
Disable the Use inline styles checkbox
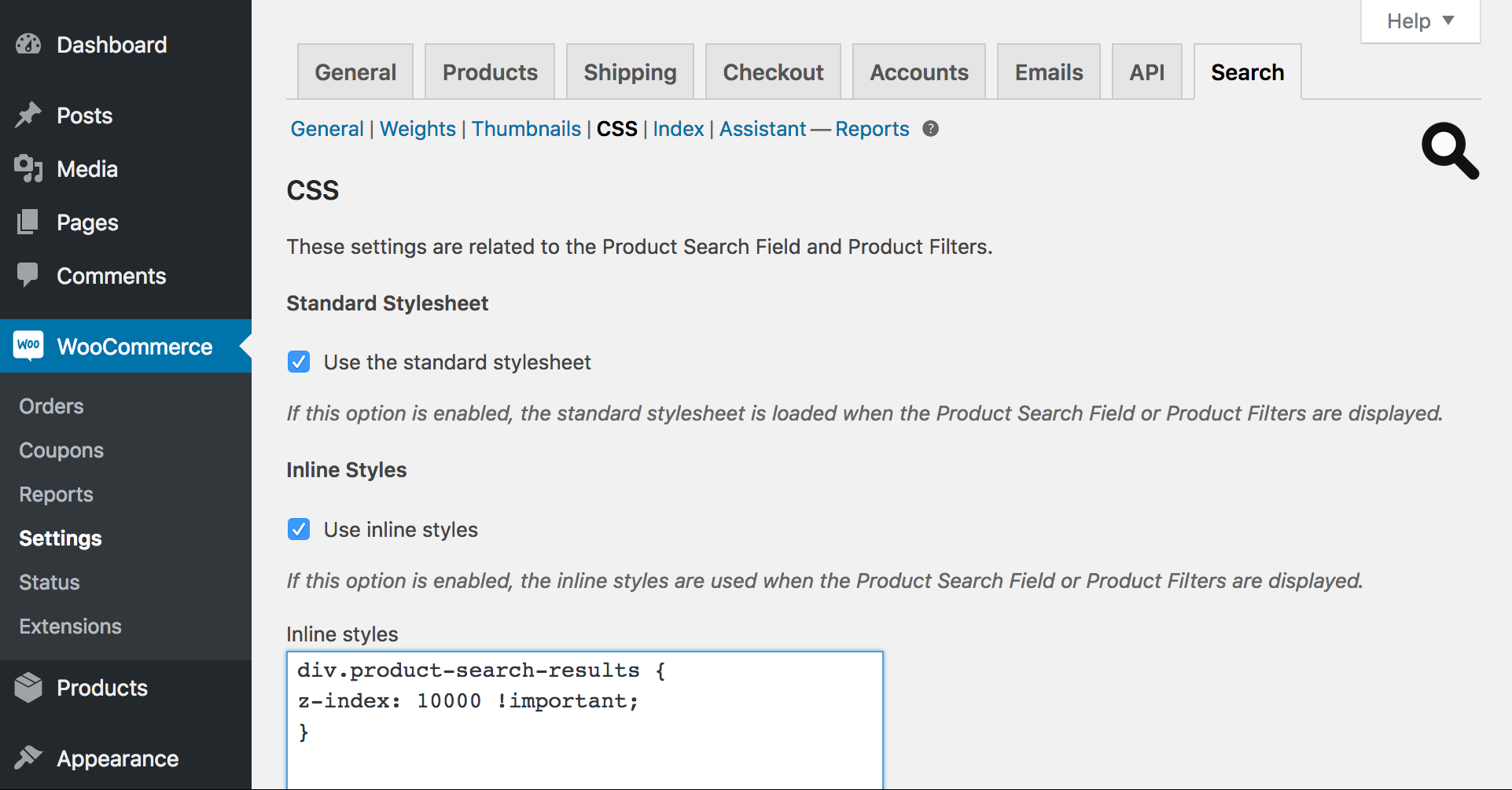coord(299,529)
